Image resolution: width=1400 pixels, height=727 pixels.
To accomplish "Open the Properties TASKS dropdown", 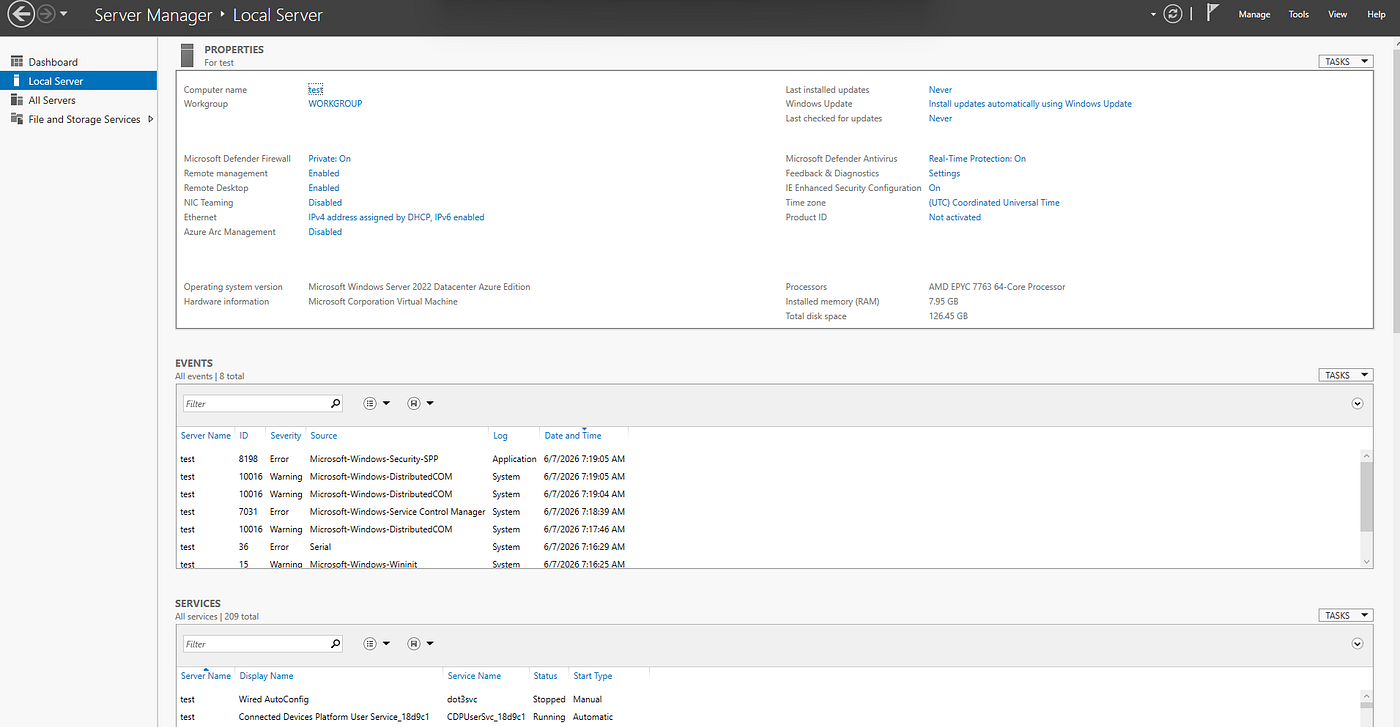I will pos(1345,62).
